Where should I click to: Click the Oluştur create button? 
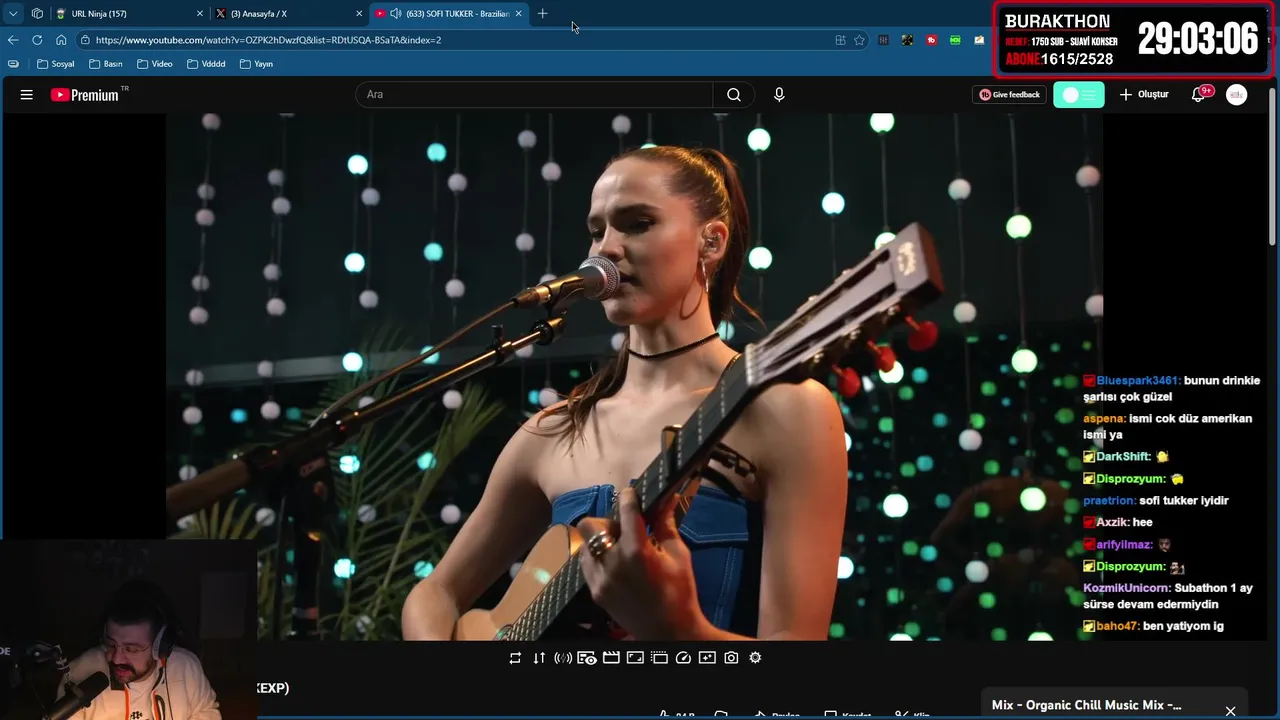click(x=1144, y=95)
